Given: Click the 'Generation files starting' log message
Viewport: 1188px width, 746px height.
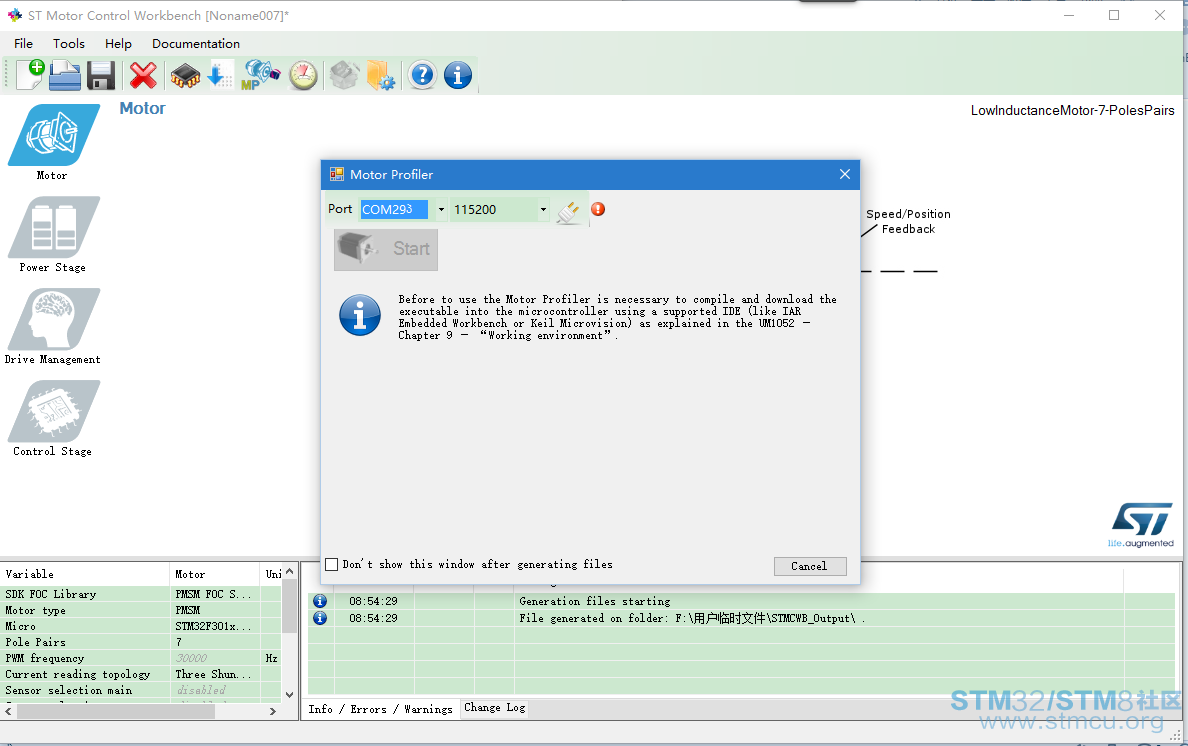Looking at the screenshot, I should pyautogui.click(x=595, y=601).
